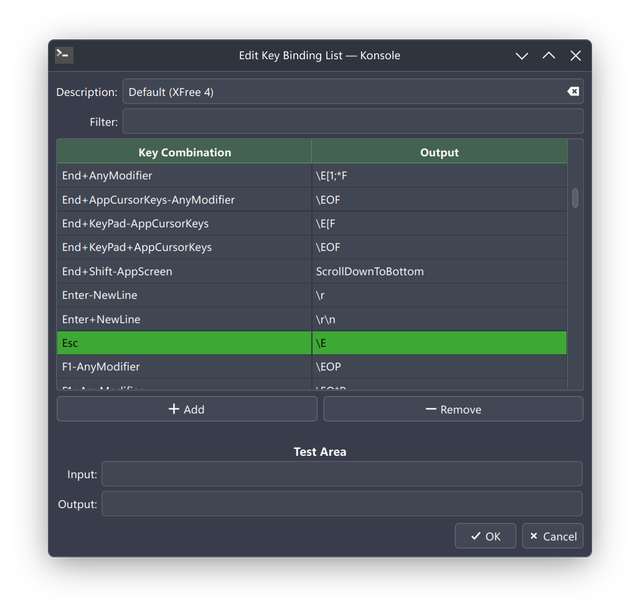
Task: Select the Enter-NewLine key binding
Action: tap(184, 295)
